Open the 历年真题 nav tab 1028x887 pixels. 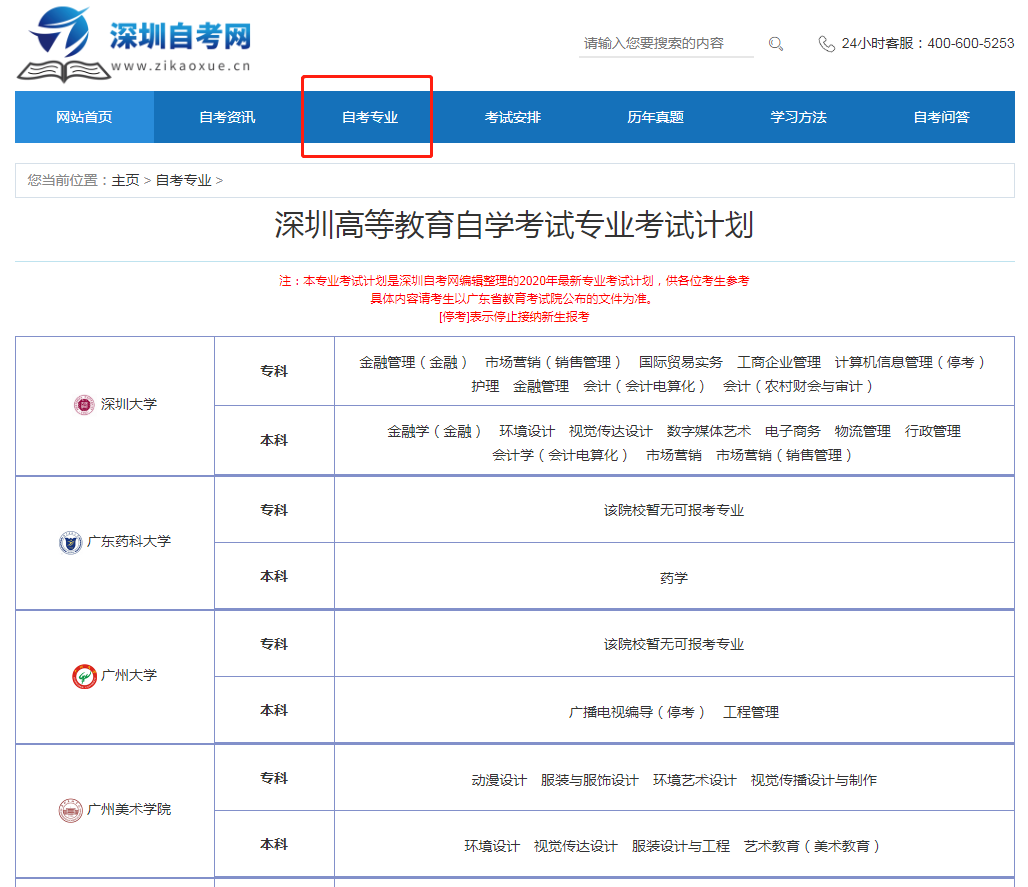(656, 117)
